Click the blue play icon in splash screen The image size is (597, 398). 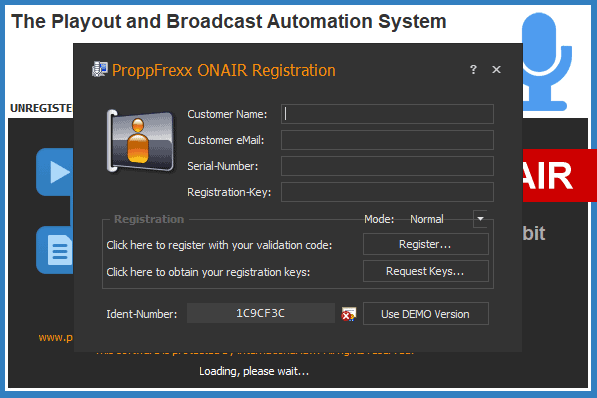[x=55, y=172]
